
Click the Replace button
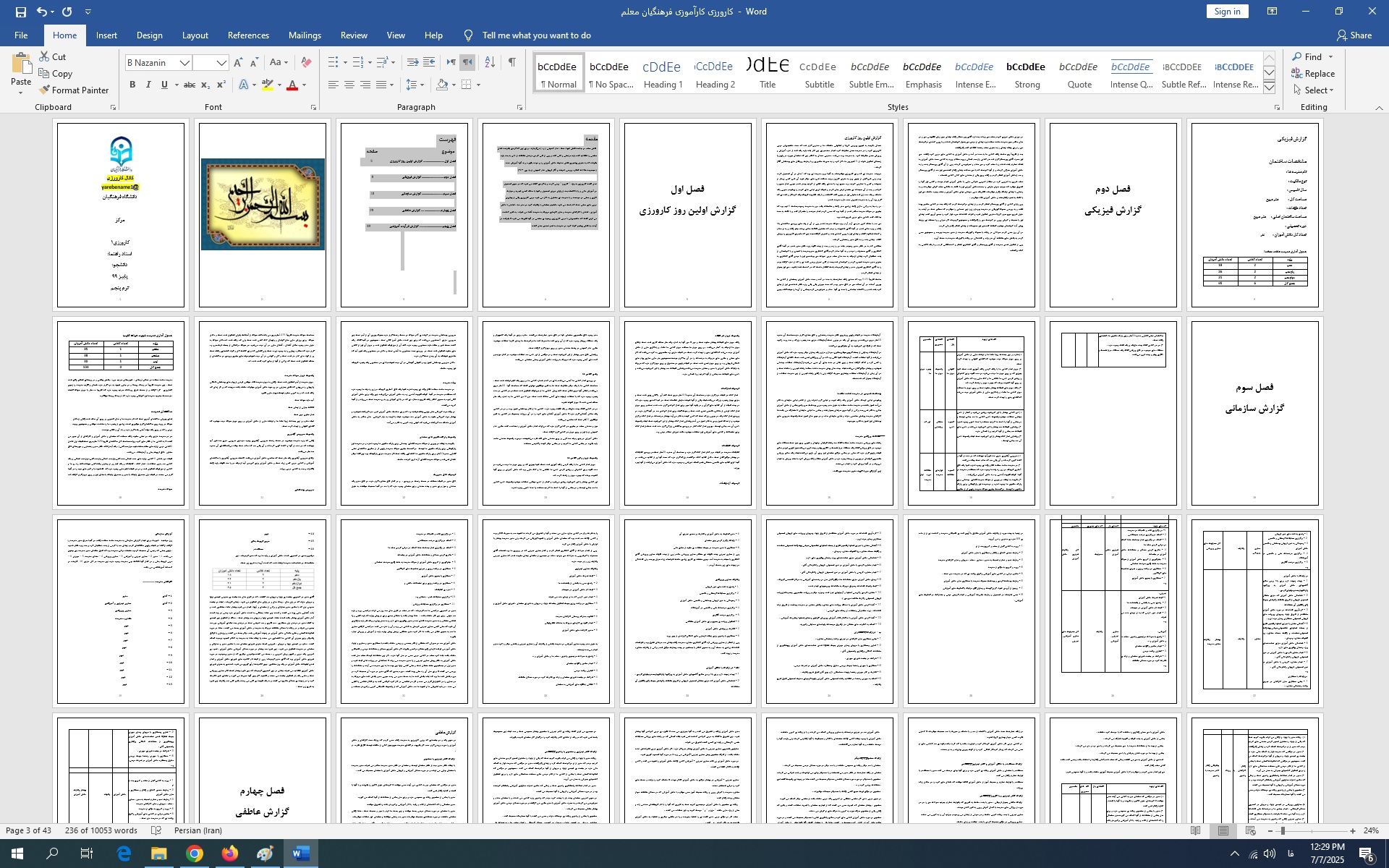point(1313,74)
